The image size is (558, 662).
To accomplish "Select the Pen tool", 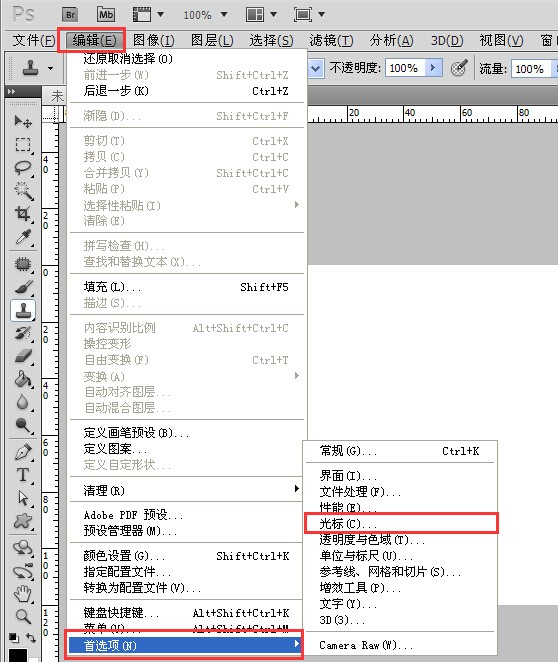I will coord(23,452).
